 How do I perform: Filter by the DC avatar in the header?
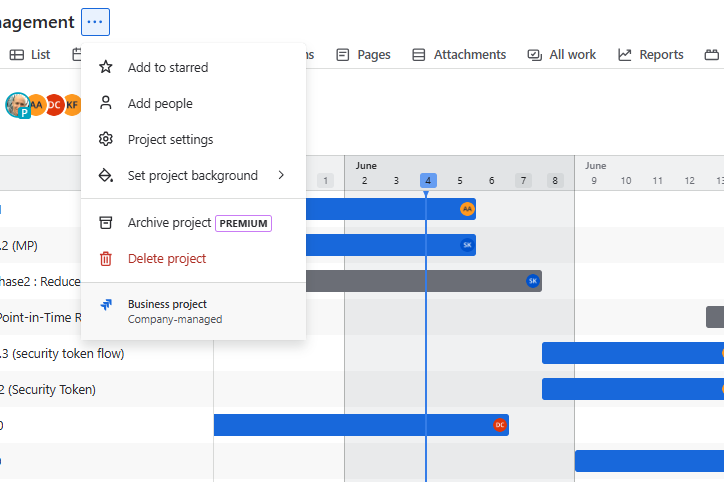[54, 105]
